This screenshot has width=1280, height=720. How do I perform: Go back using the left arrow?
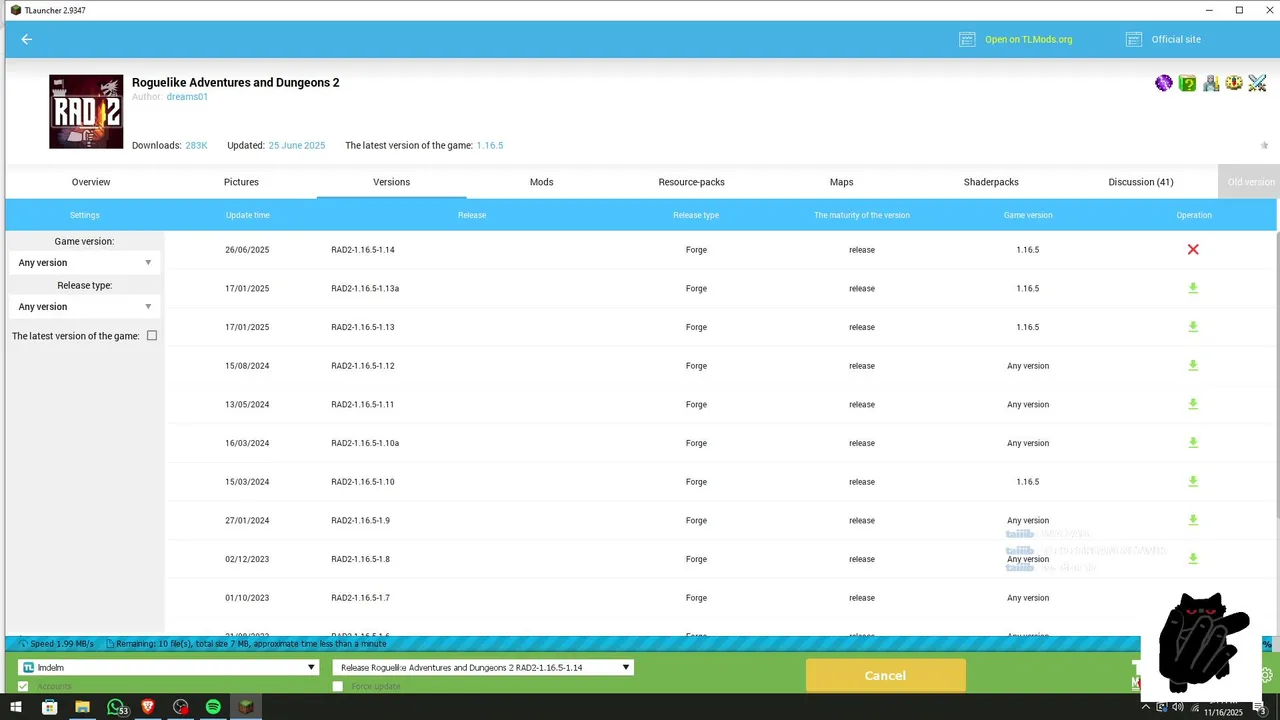click(27, 39)
